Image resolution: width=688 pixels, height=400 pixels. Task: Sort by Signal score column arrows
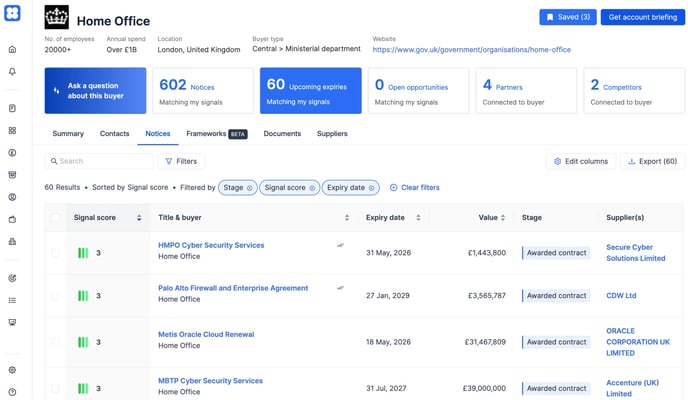click(139, 218)
